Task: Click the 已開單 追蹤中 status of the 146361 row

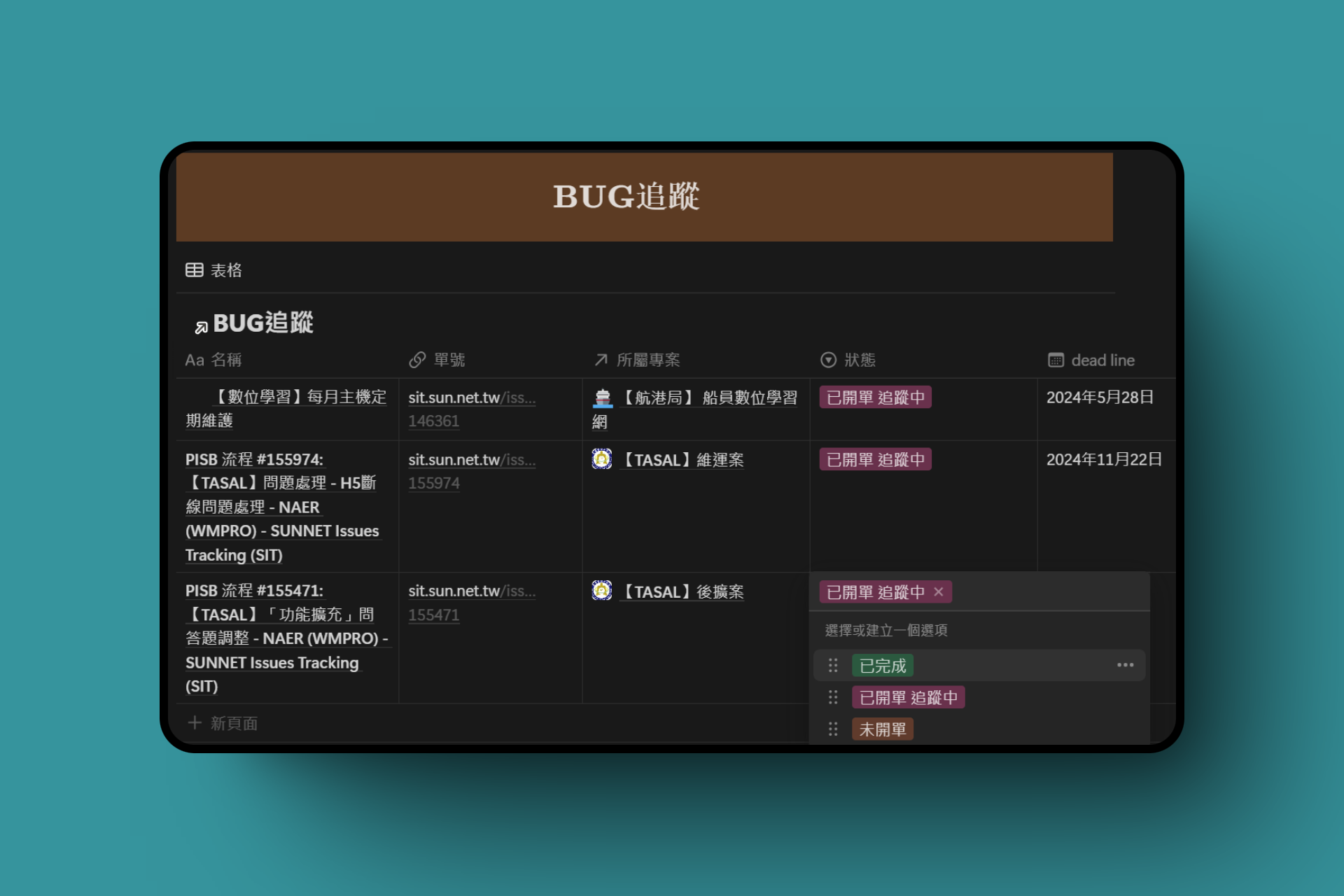Action: [875, 398]
